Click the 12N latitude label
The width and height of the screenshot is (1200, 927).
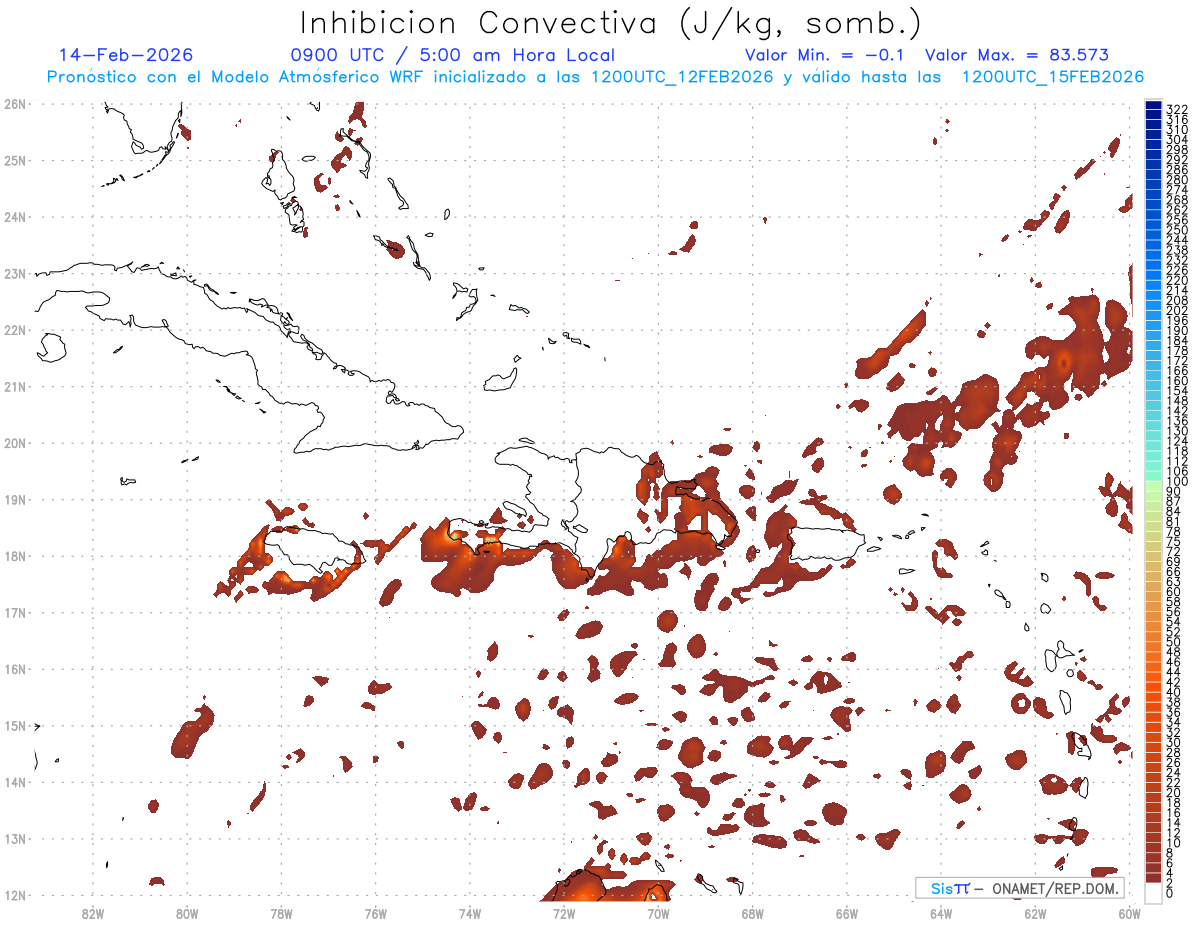pos(15,895)
